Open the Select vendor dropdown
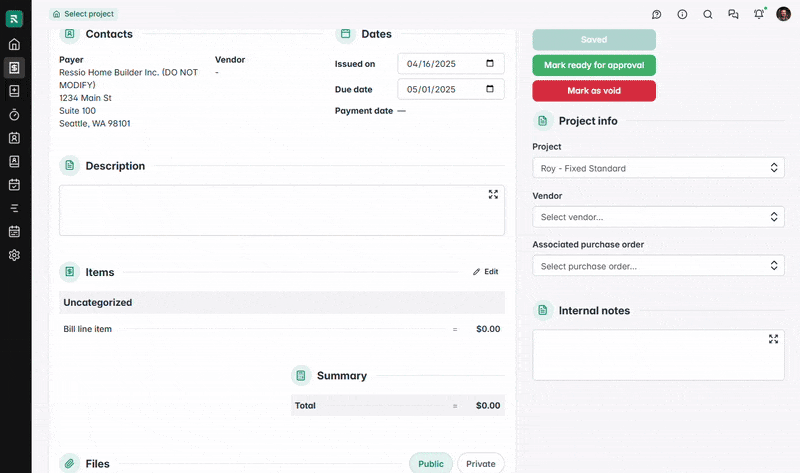This screenshot has width=800, height=473. click(658, 217)
